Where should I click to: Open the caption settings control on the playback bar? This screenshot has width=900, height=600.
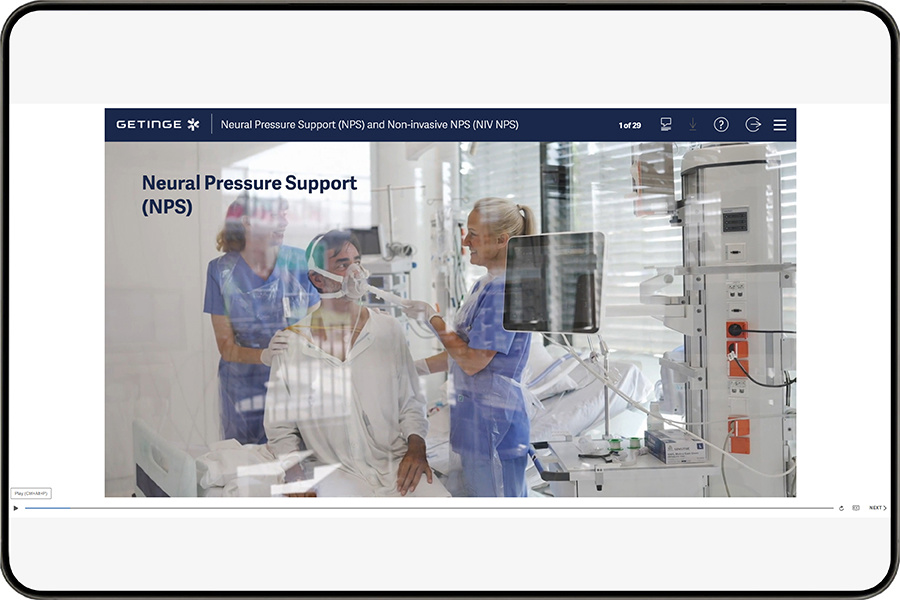pos(857,508)
